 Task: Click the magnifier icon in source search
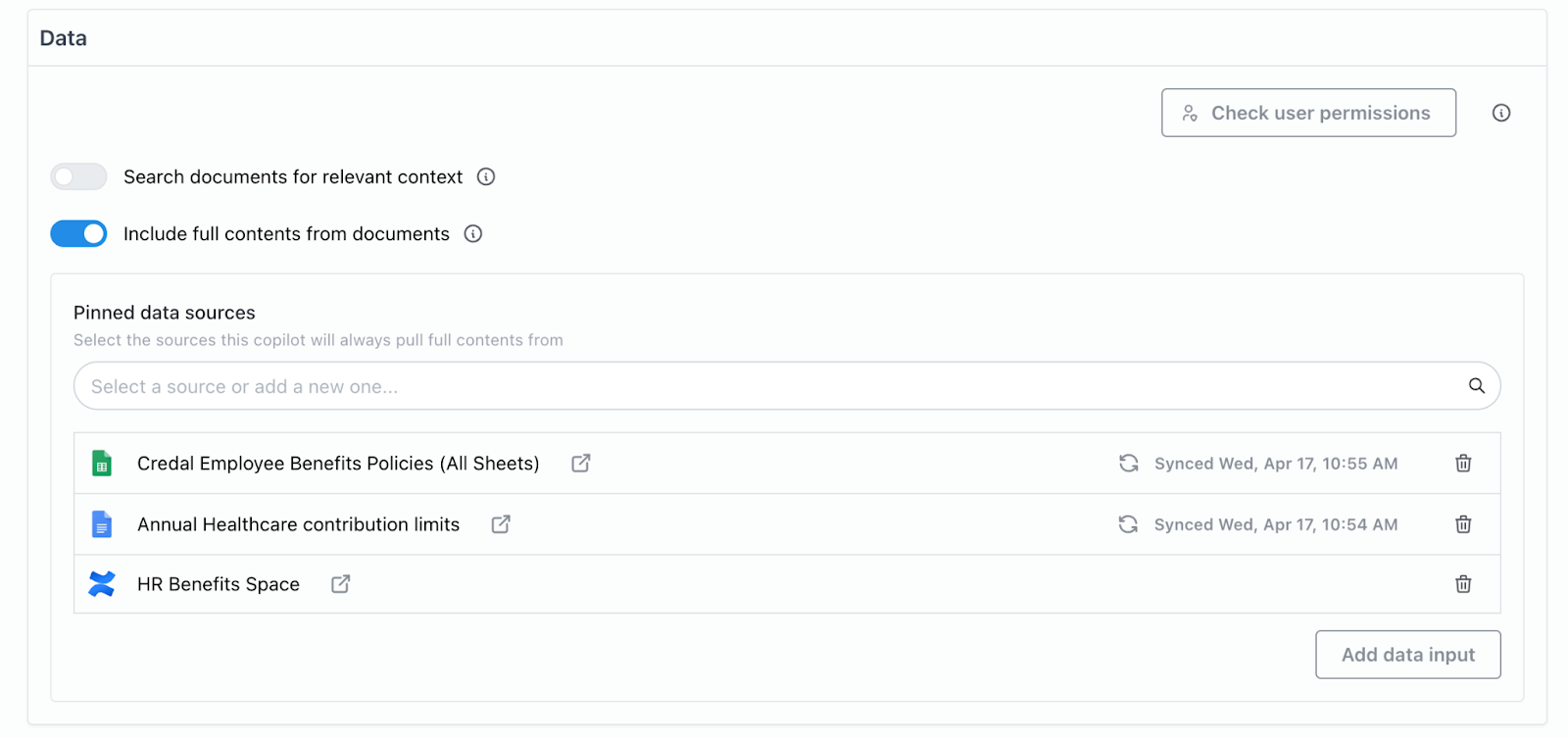(1476, 386)
